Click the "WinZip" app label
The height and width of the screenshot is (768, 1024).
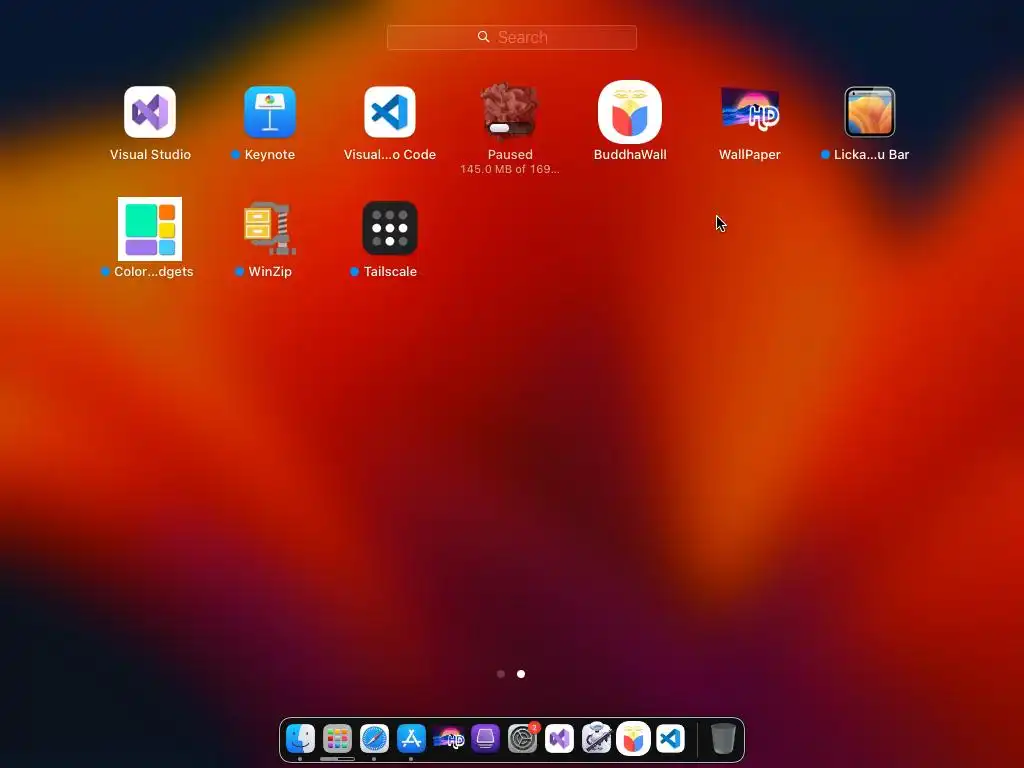(270, 272)
